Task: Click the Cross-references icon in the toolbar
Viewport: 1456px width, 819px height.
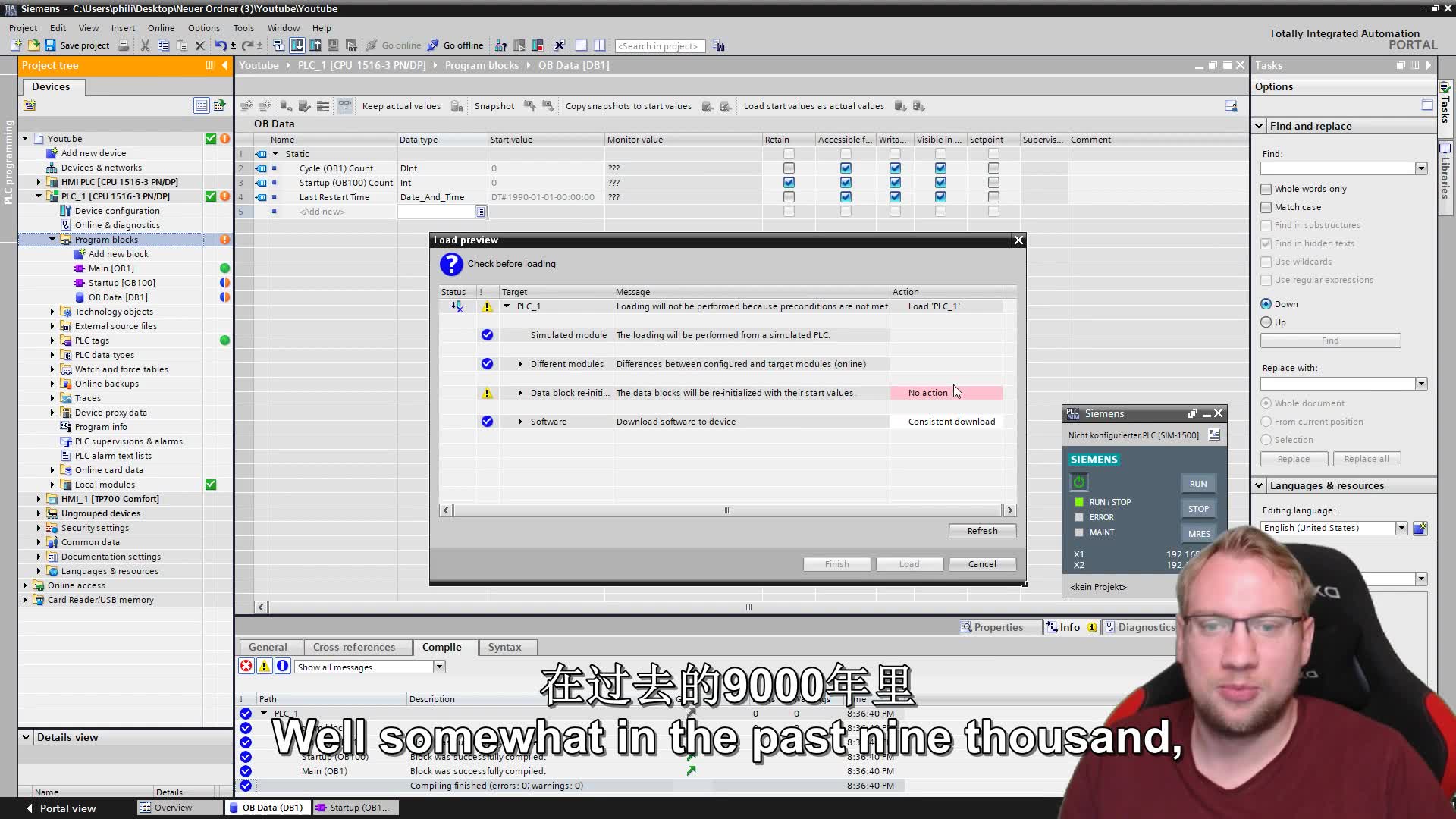Action: [x=560, y=45]
